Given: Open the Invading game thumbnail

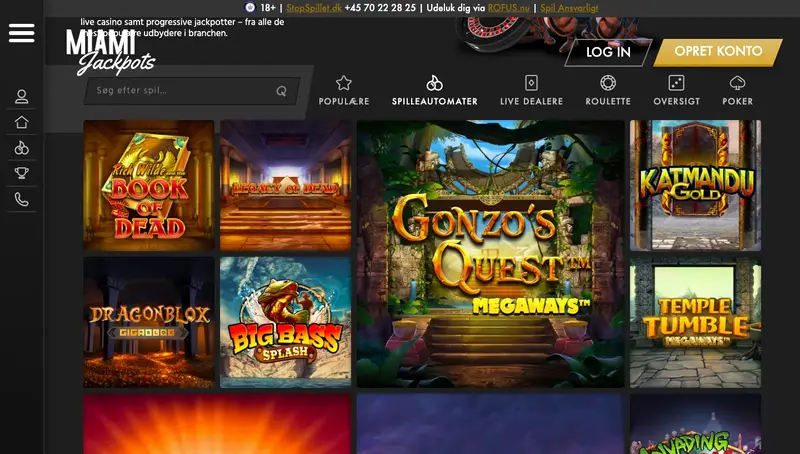Looking at the screenshot, I should 695,424.
